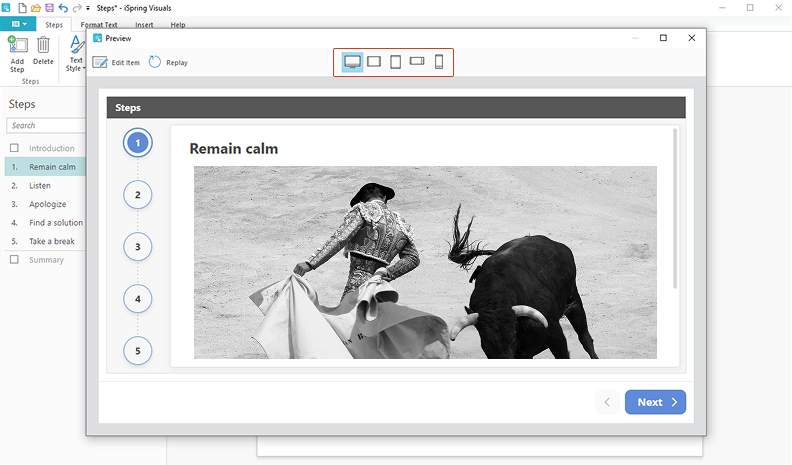Click the Save icon in title bar
This screenshot has width=792, height=465.
[49, 7]
